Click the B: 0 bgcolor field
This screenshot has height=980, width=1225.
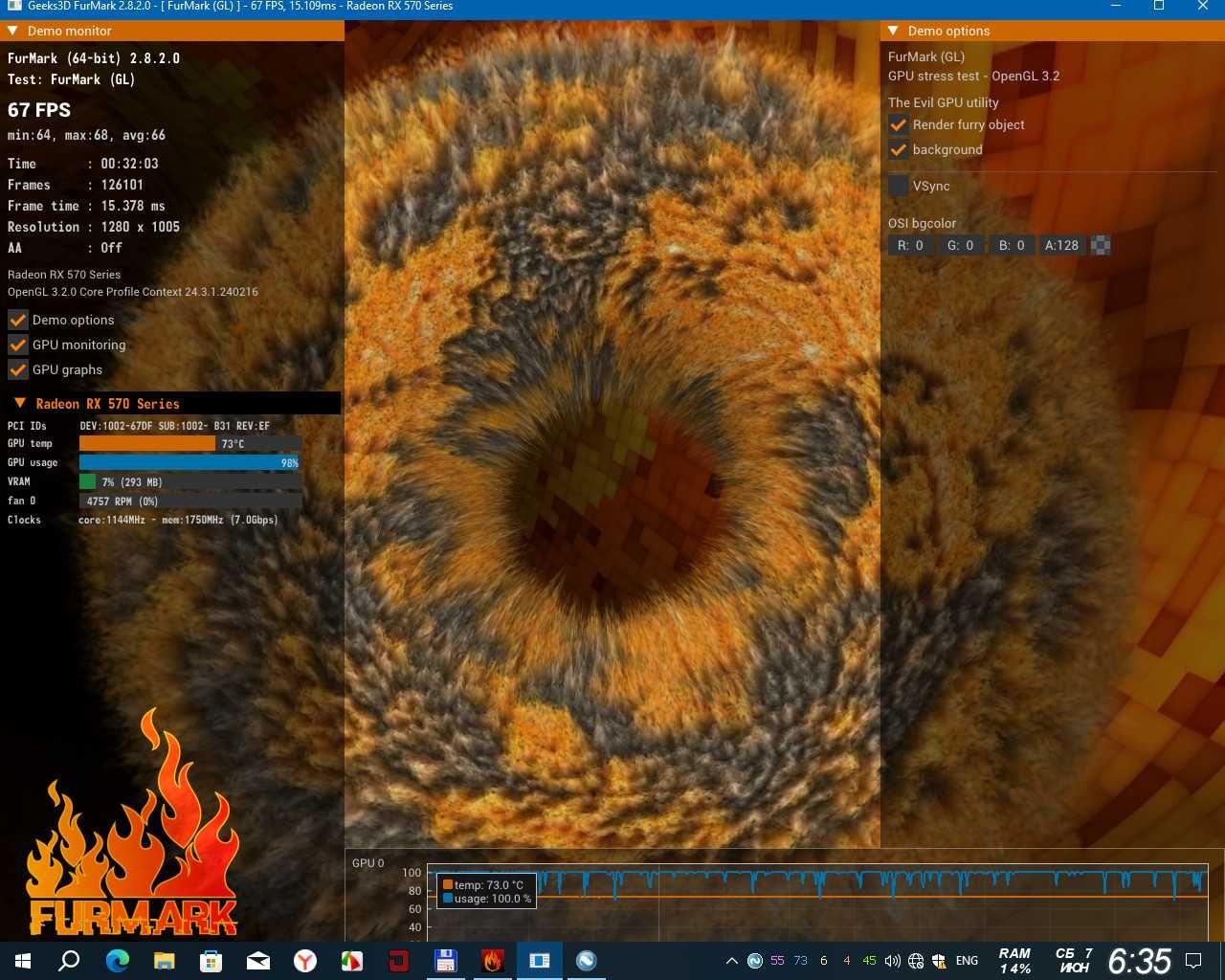[x=1012, y=245]
